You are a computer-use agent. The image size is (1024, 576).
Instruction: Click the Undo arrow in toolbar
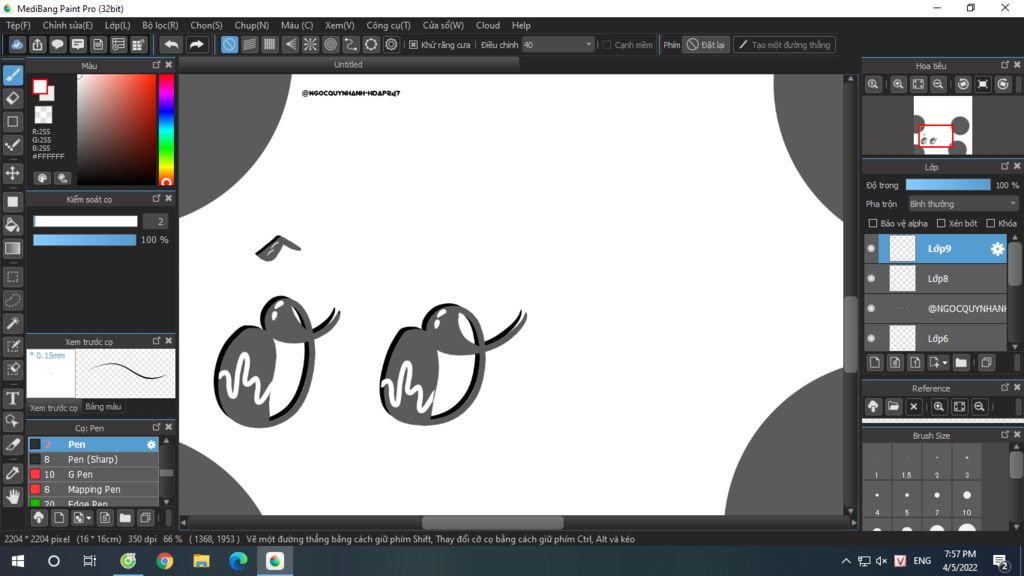click(171, 44)
